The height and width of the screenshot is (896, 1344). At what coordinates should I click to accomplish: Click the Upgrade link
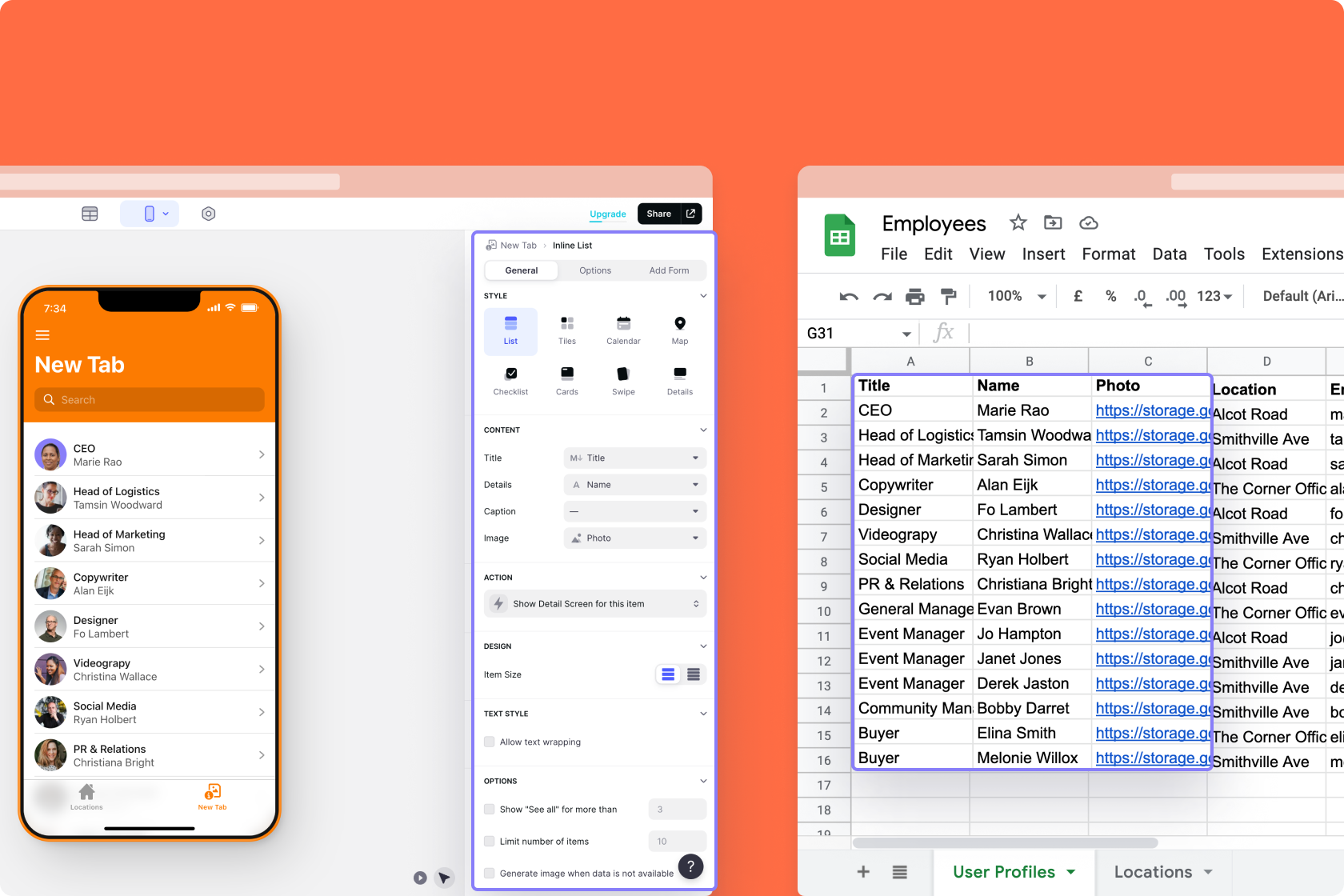[x=607, y=214]
